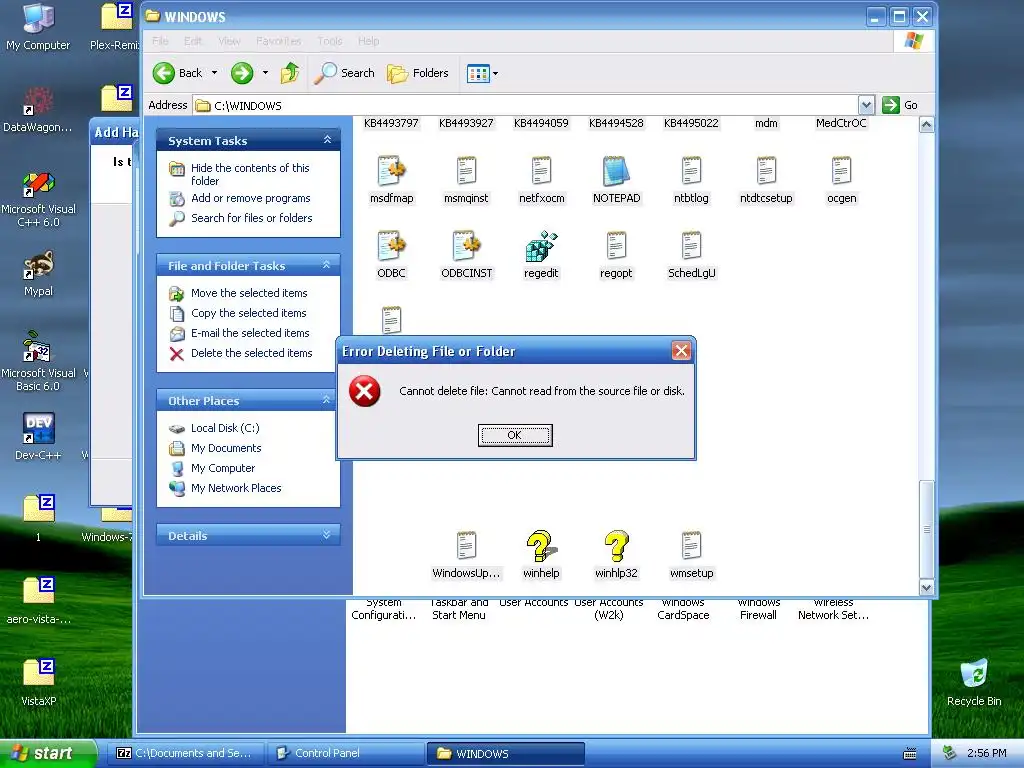The height and width of the screenshot is (768, 1024).
Task: Switch to Control Panel taskbar button
Action: pos(346,753)
